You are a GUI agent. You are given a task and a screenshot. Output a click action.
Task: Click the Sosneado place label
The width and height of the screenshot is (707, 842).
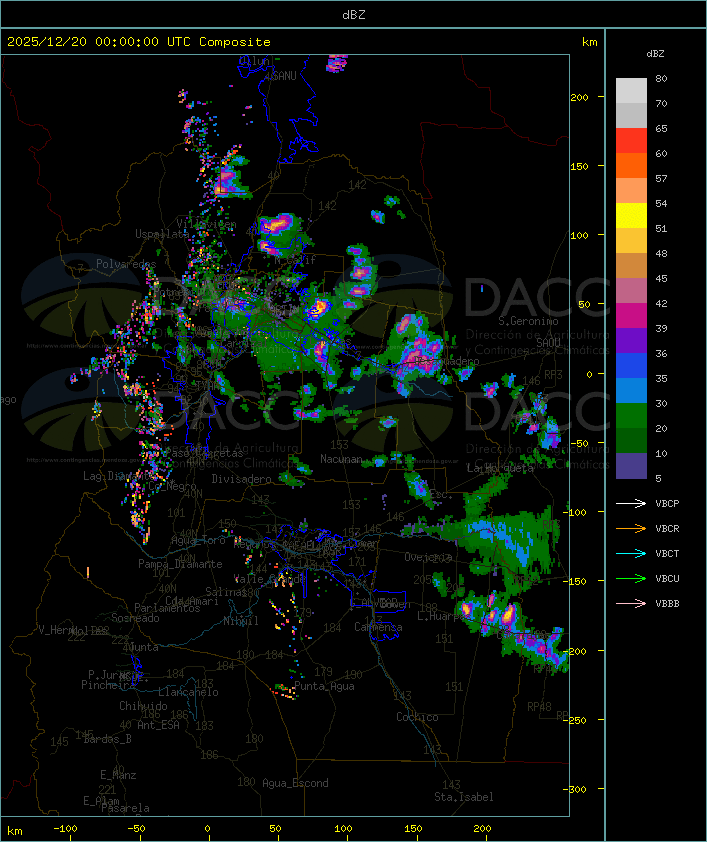pos(135,618)
